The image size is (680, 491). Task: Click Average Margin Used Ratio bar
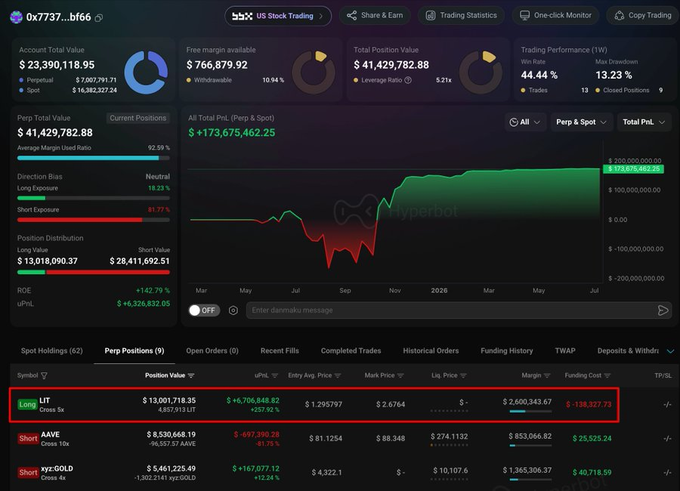point(93,158)
